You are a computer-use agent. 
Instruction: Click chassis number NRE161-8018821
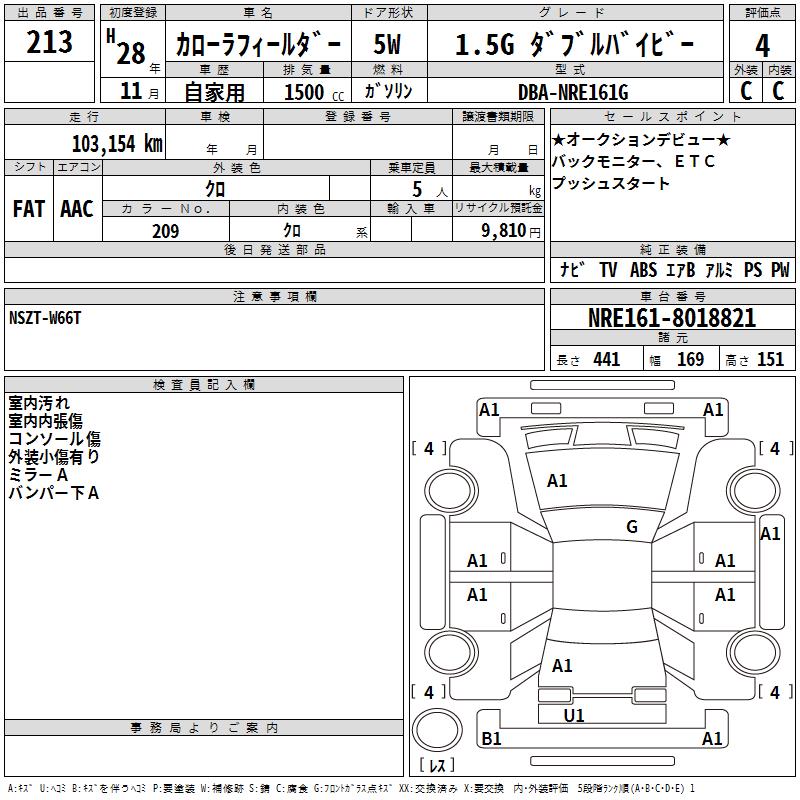[672, 319]
